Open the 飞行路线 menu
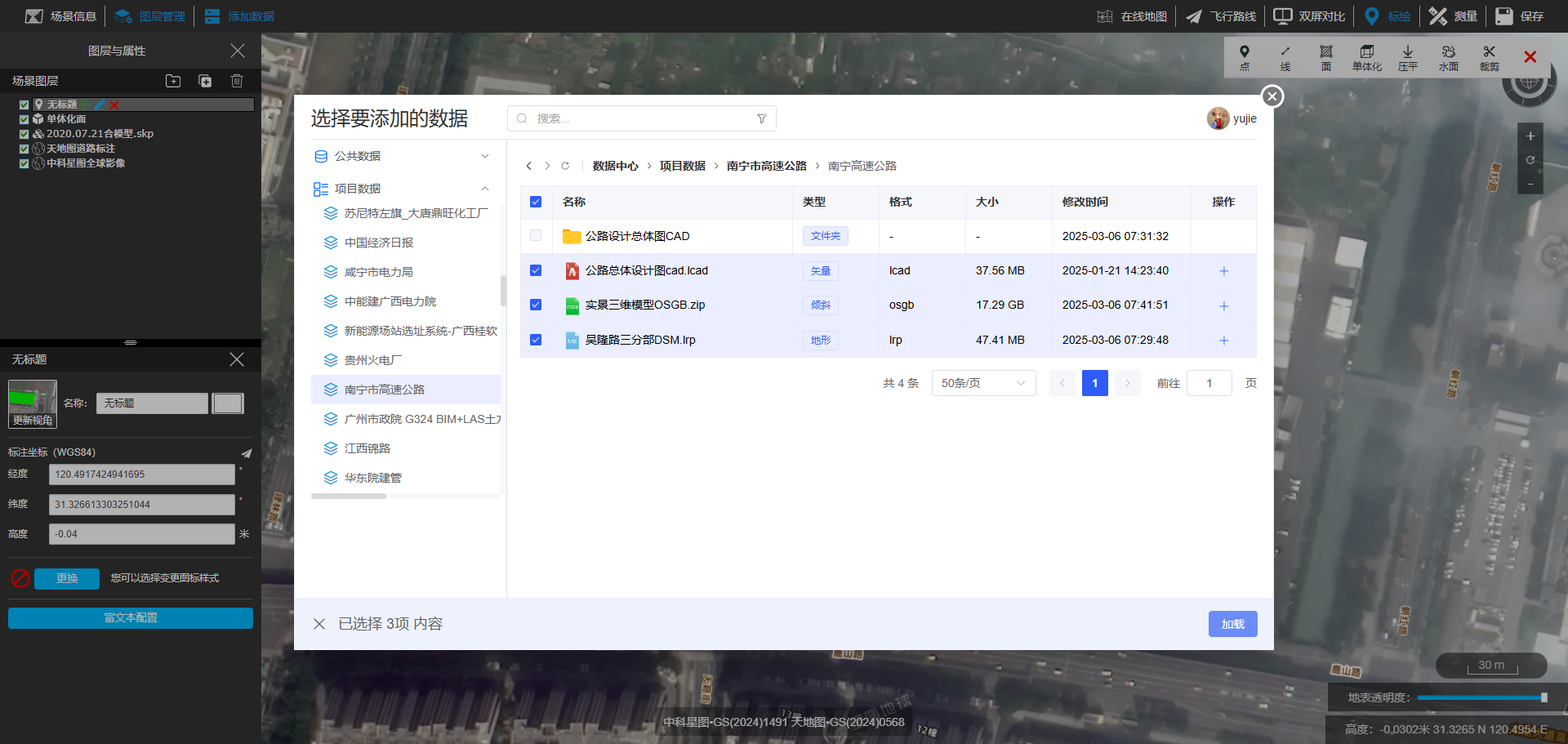 click(1221, 16)
